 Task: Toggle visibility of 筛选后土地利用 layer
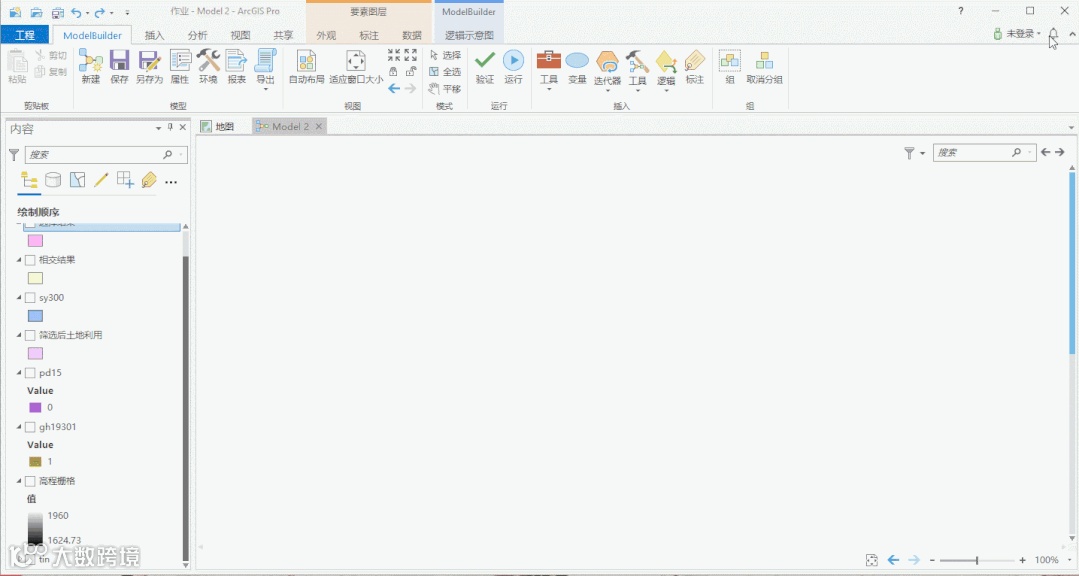[30, 335]
